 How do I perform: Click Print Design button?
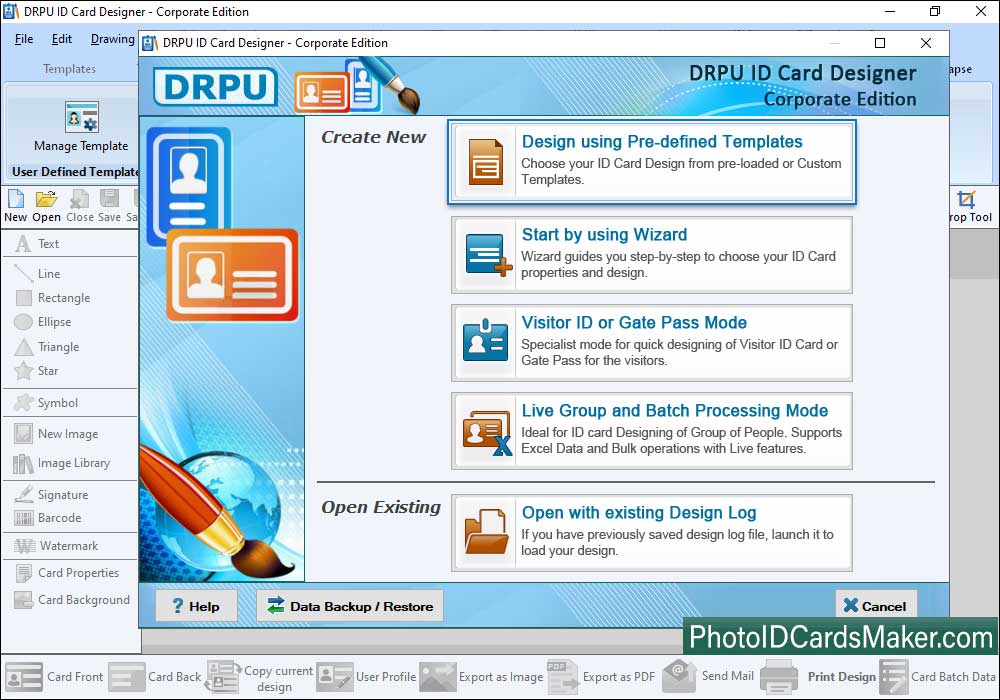pos(819,677)
